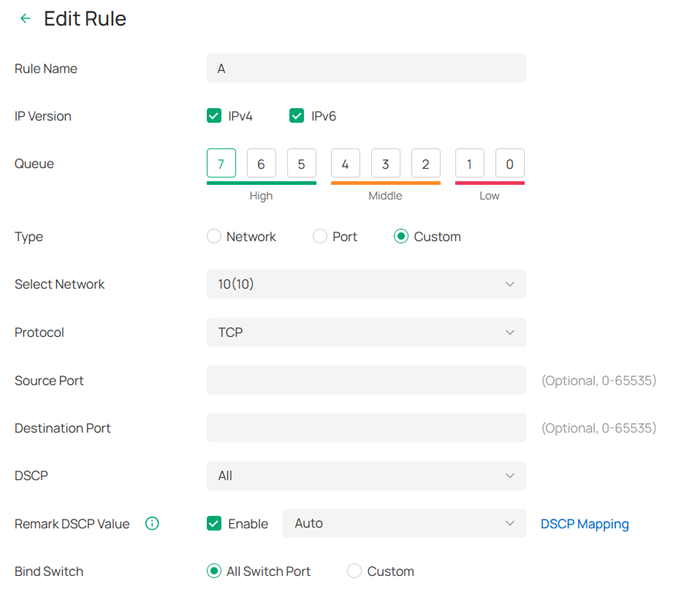Choose queue number 2
This screenshot has width=673, height=589.
click(425, 163)
